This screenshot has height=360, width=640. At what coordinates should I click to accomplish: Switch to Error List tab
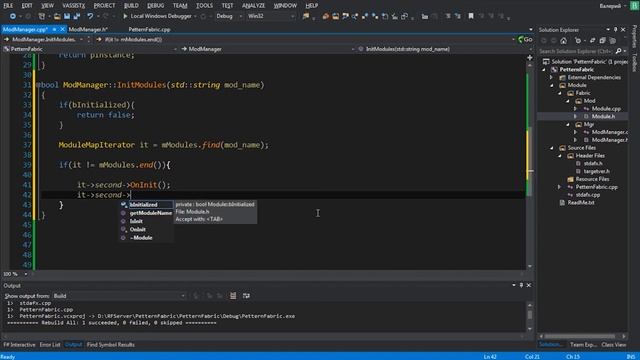click(x=50, y=345)
